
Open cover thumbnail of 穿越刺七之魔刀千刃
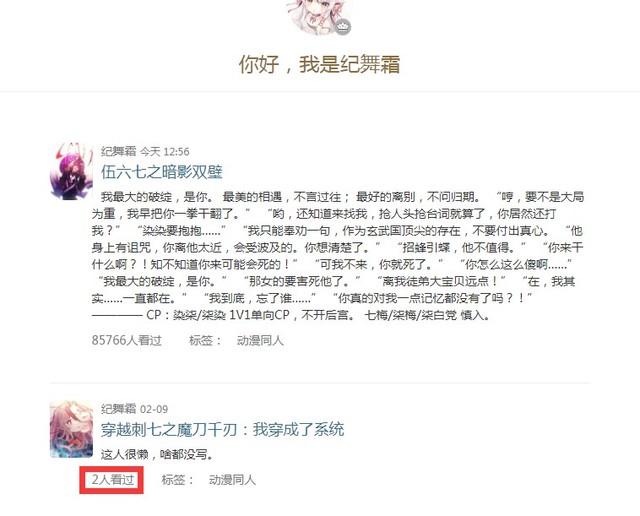[71, 429]
